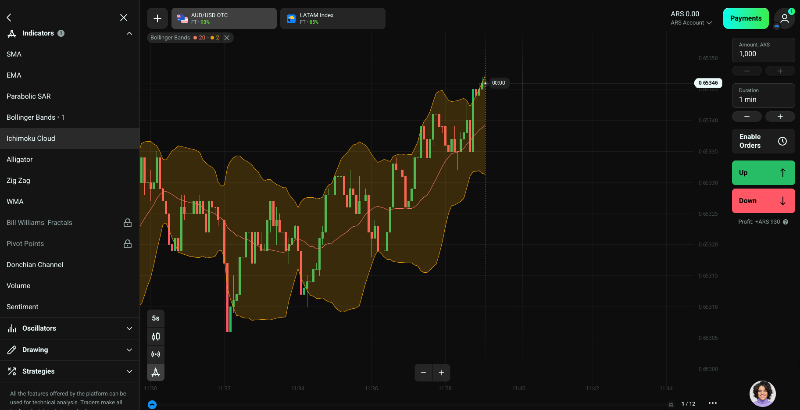This screenshot has width=800, height=410.
Task: Choose Ichimoku Cloud indicator
Action: click(x=69, y=138)
